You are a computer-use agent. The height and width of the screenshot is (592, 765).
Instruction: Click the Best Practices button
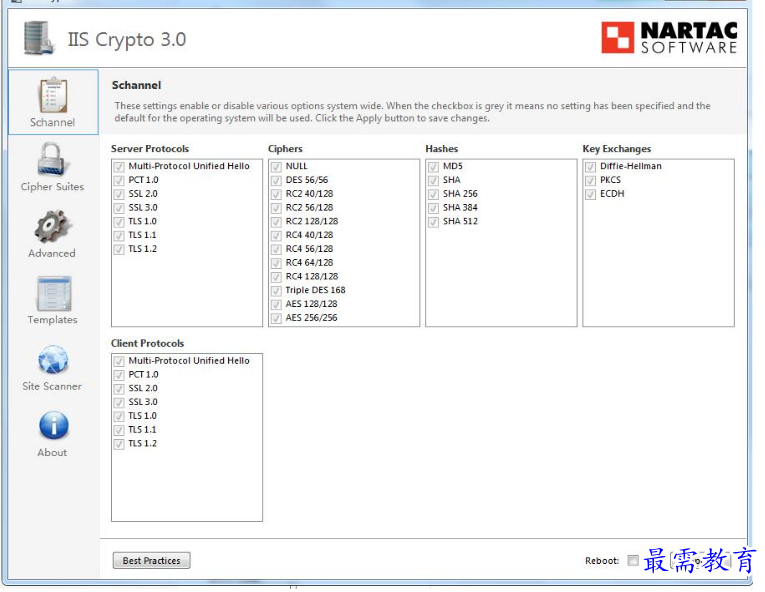click(x=151, y=560)
